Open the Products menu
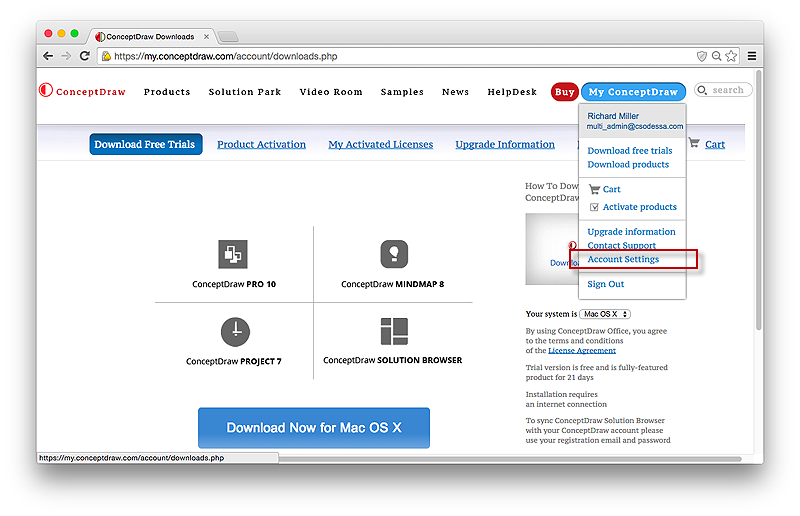This screenshot has height=516, width=800. pos(167,92)
